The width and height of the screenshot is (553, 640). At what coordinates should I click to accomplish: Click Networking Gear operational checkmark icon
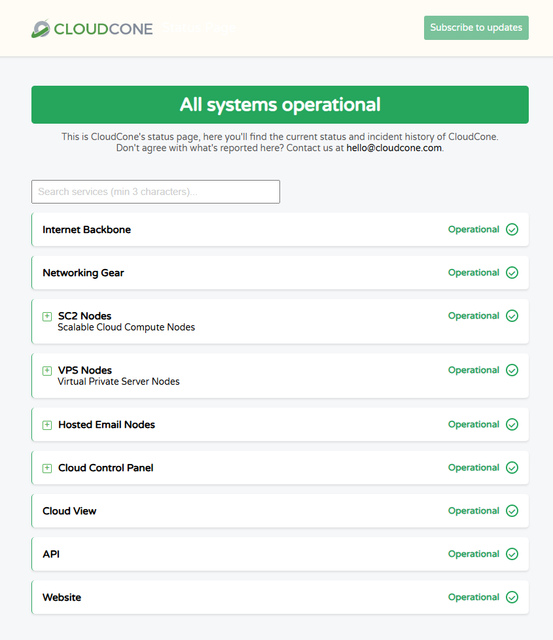[x=512, y=273]
